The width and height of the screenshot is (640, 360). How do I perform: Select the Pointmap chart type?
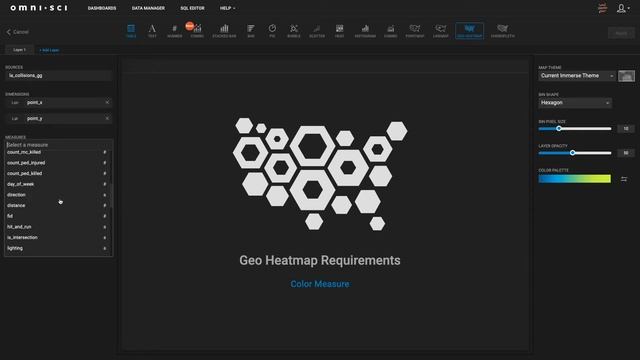(415, 31)
